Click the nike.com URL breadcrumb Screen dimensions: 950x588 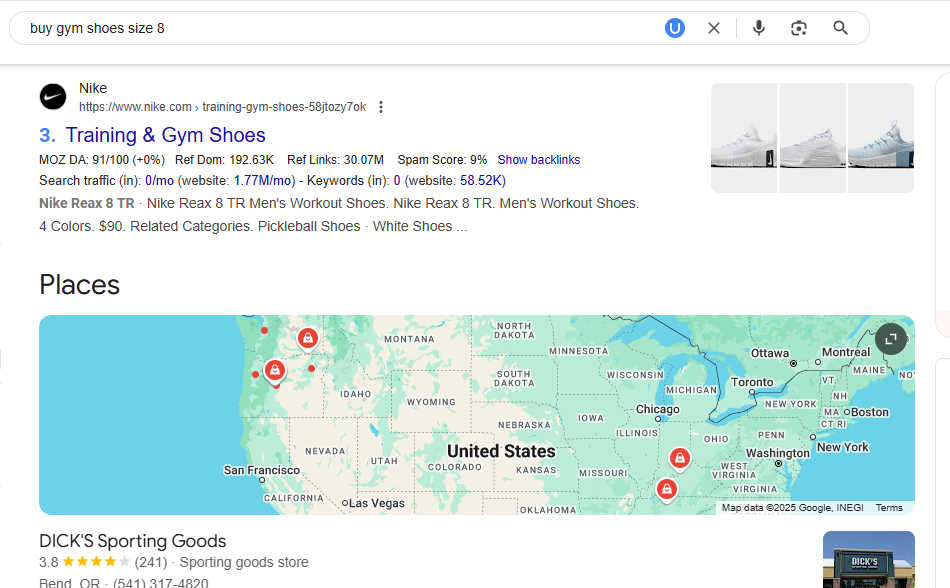click(222, 107)
